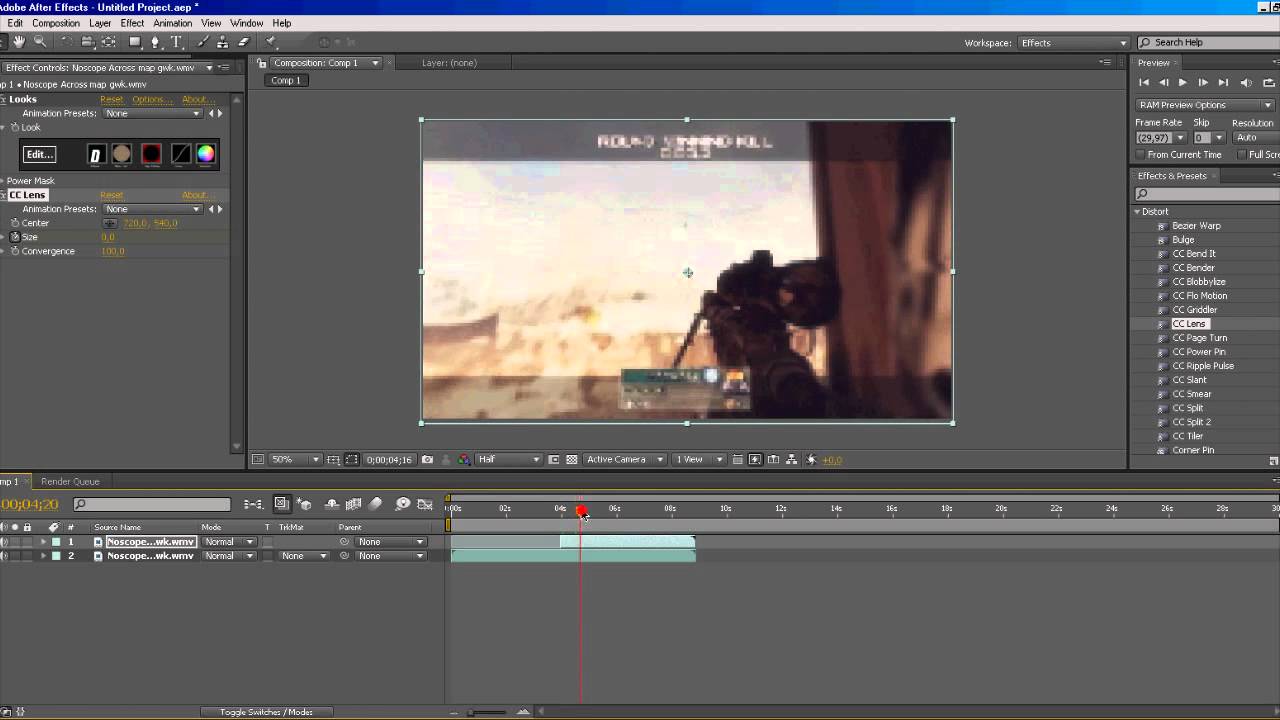Image resolution: width=1280 pixels, height=720 pixels.
Task: Open the Comp Flowchart view icon
Action: coord(791,460)
